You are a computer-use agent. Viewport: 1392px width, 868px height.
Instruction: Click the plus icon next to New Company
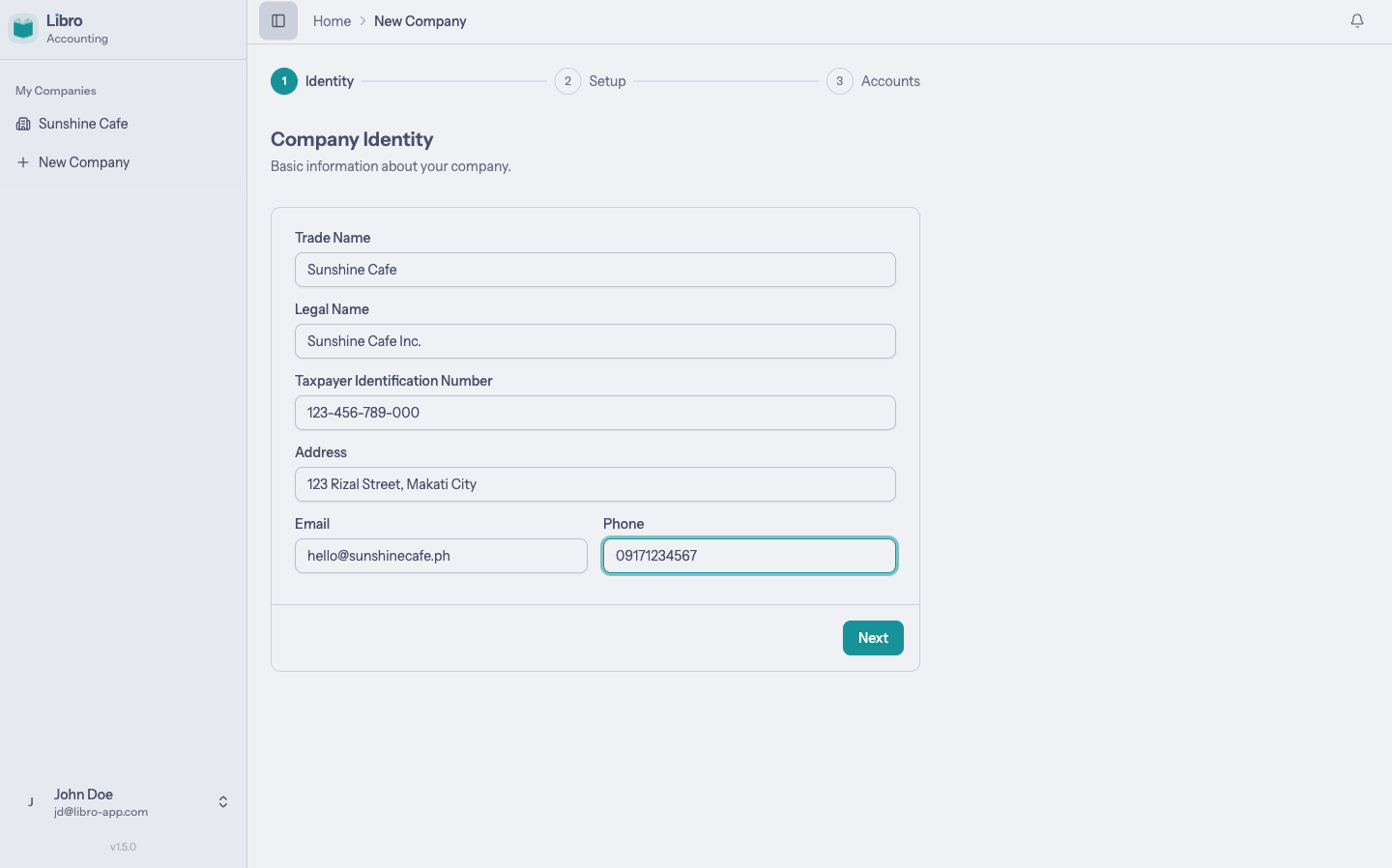pos(23,161)
